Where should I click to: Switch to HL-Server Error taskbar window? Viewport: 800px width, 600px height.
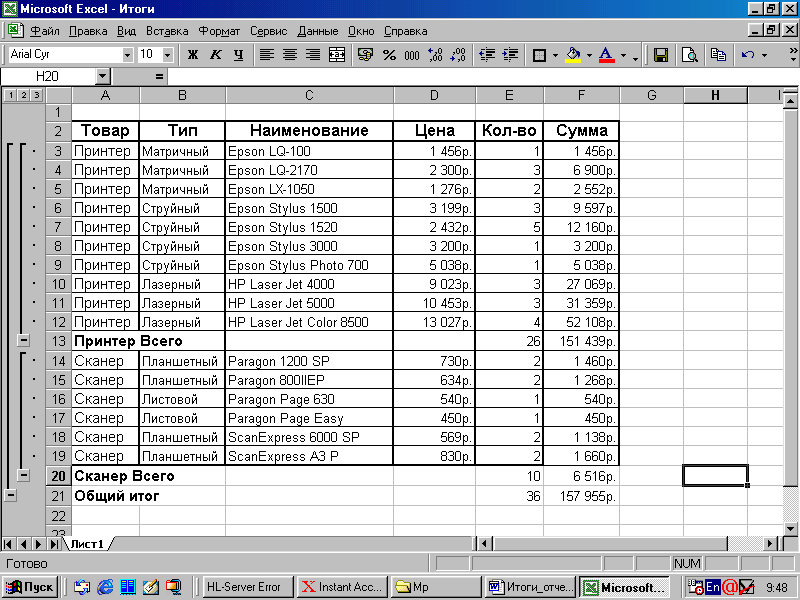pos(248,587)
